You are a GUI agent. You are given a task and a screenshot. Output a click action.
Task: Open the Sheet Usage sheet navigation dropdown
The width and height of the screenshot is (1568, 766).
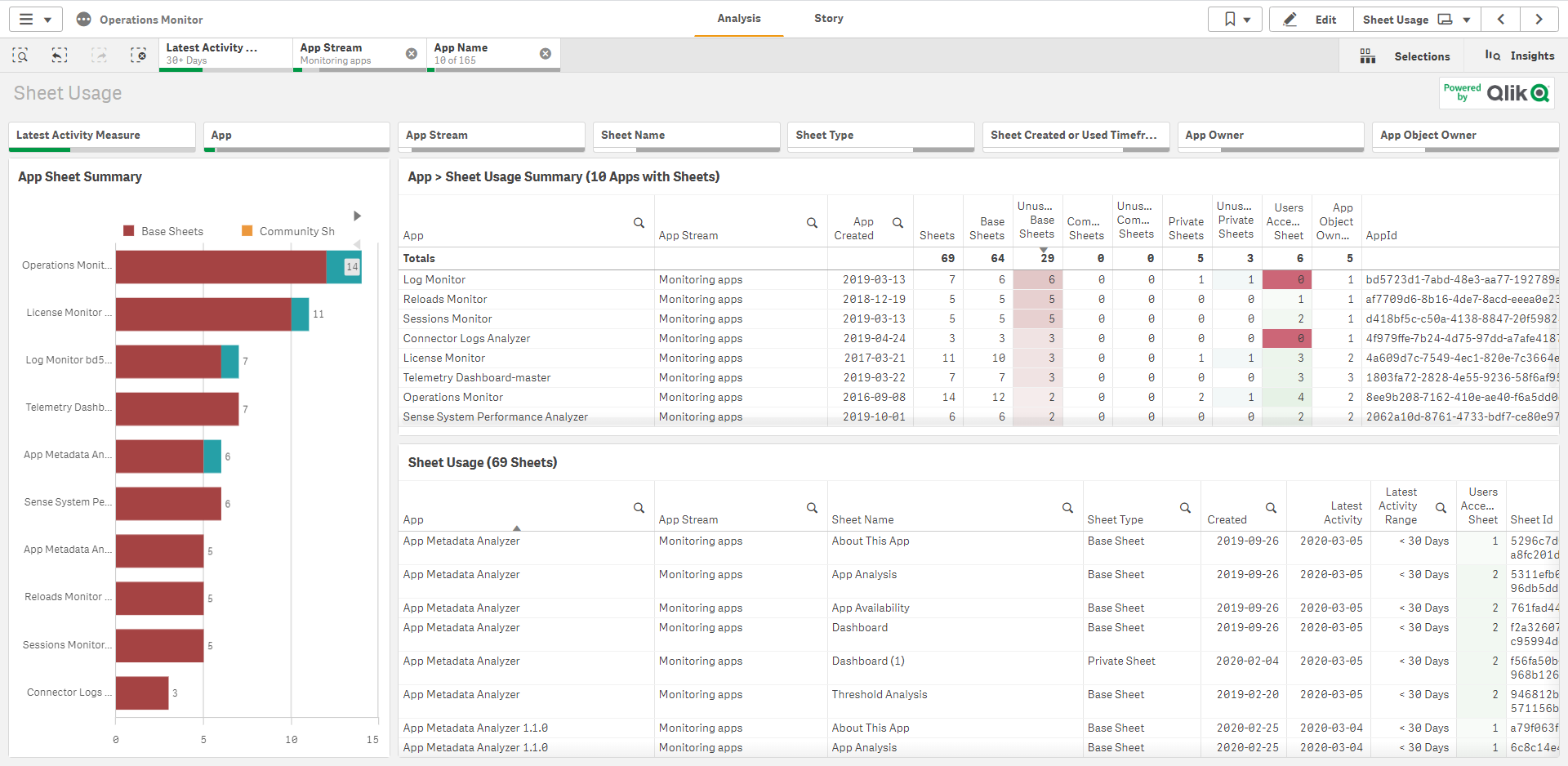1466,19
